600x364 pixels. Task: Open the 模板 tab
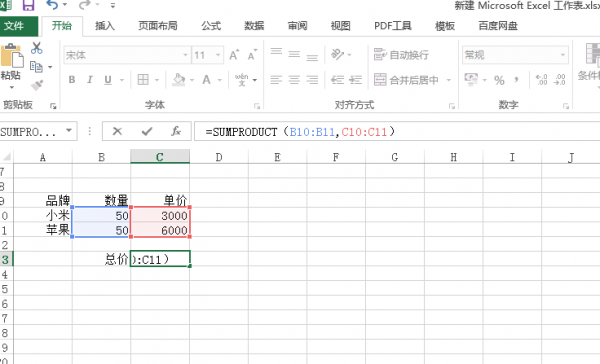pos(445,26)
